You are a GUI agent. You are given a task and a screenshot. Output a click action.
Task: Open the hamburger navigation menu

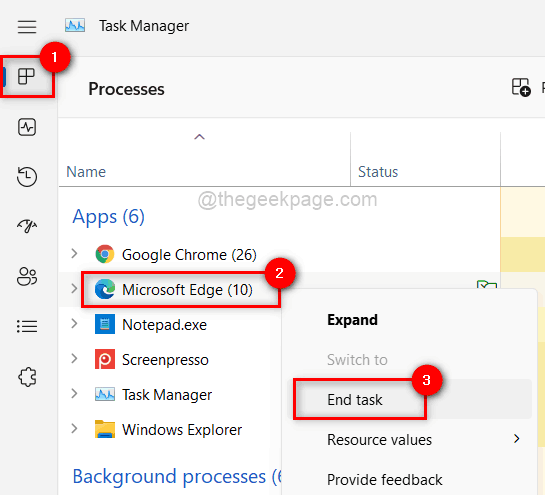[27, 27]
